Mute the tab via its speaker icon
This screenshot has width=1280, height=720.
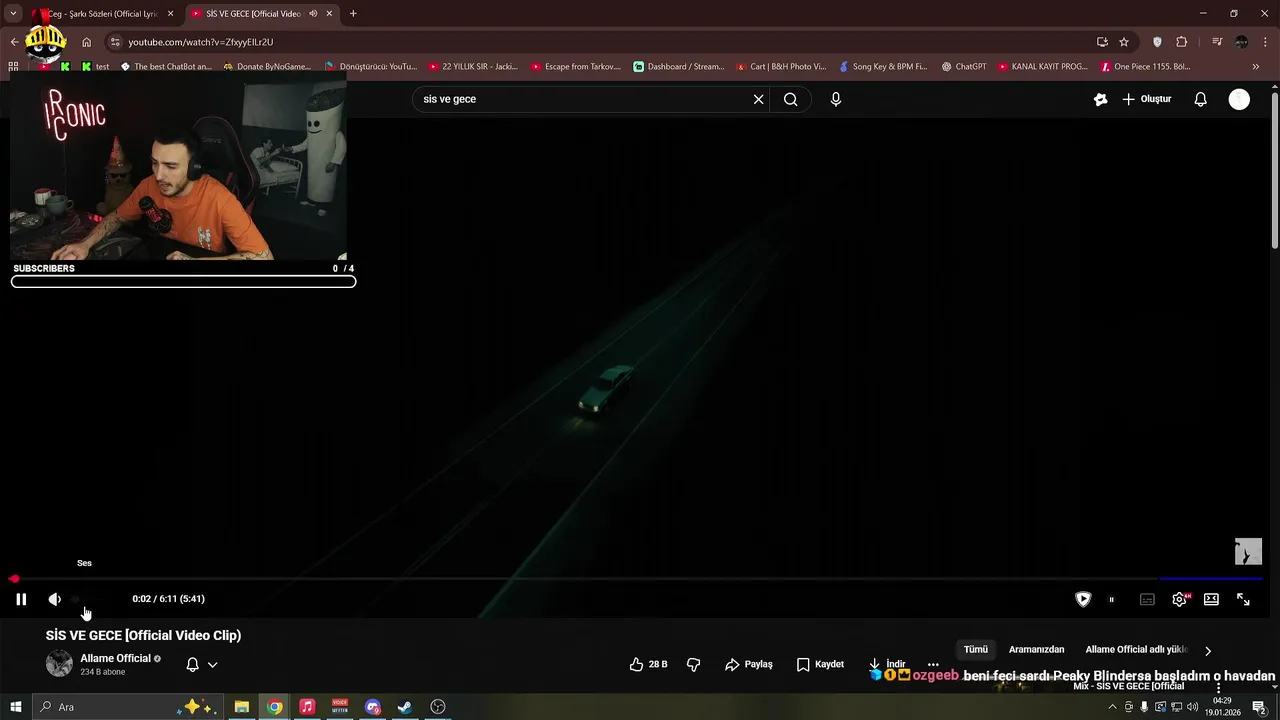[313, 14]
